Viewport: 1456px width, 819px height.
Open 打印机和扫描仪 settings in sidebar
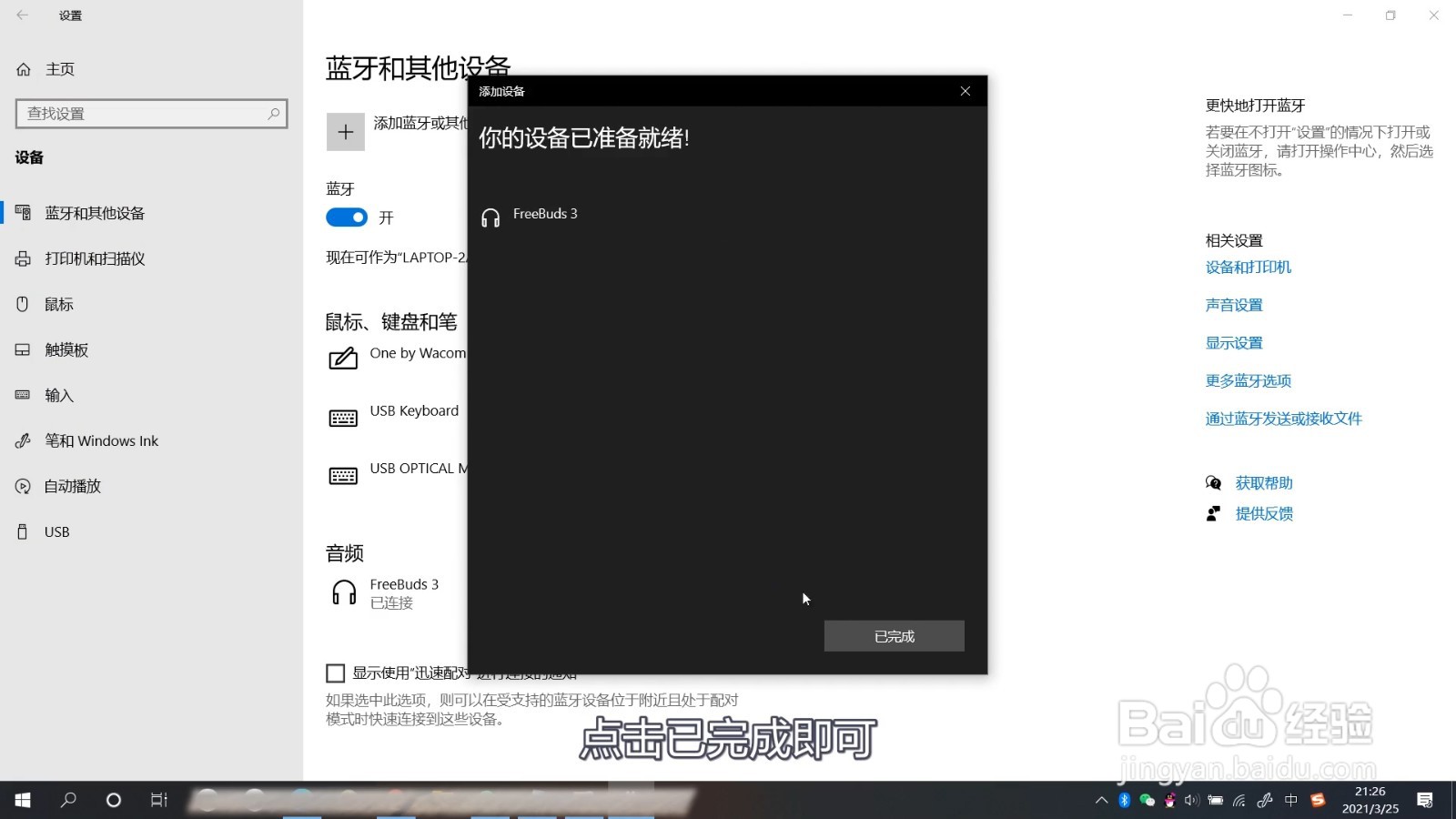point(94,258)
